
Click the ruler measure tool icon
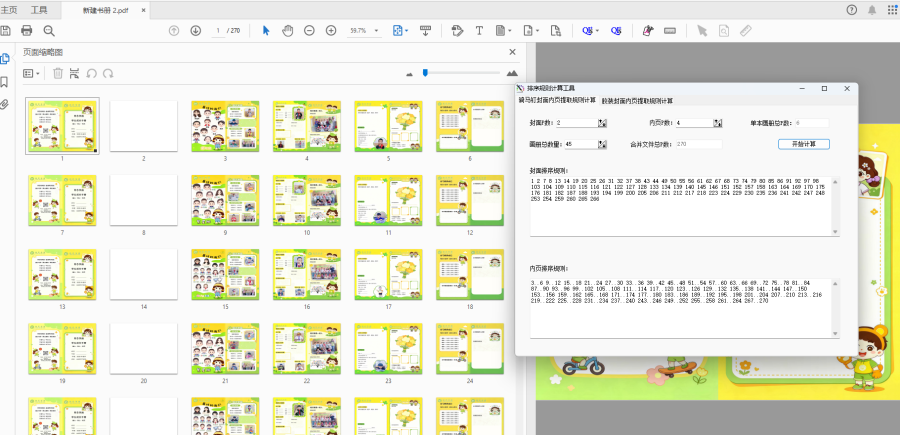(746, 30)
